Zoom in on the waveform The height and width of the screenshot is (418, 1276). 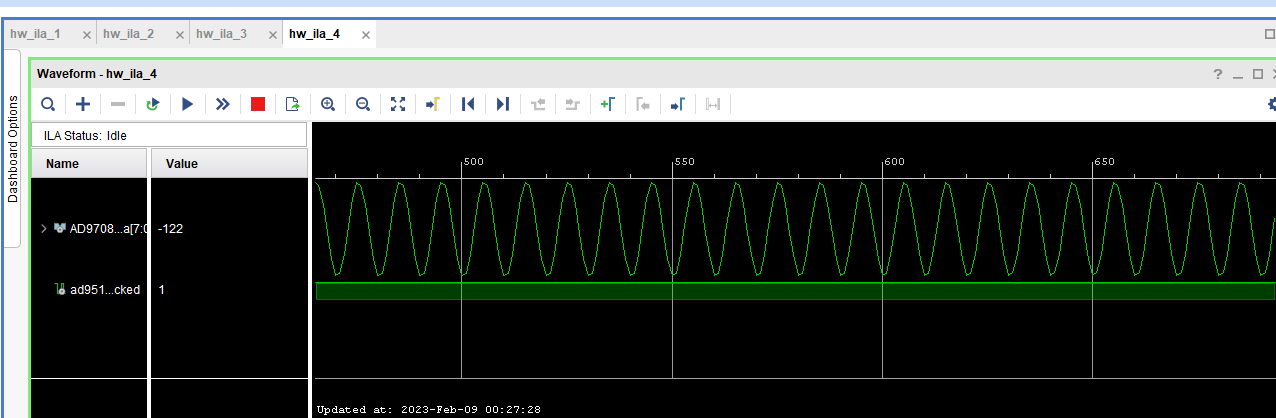328,104
